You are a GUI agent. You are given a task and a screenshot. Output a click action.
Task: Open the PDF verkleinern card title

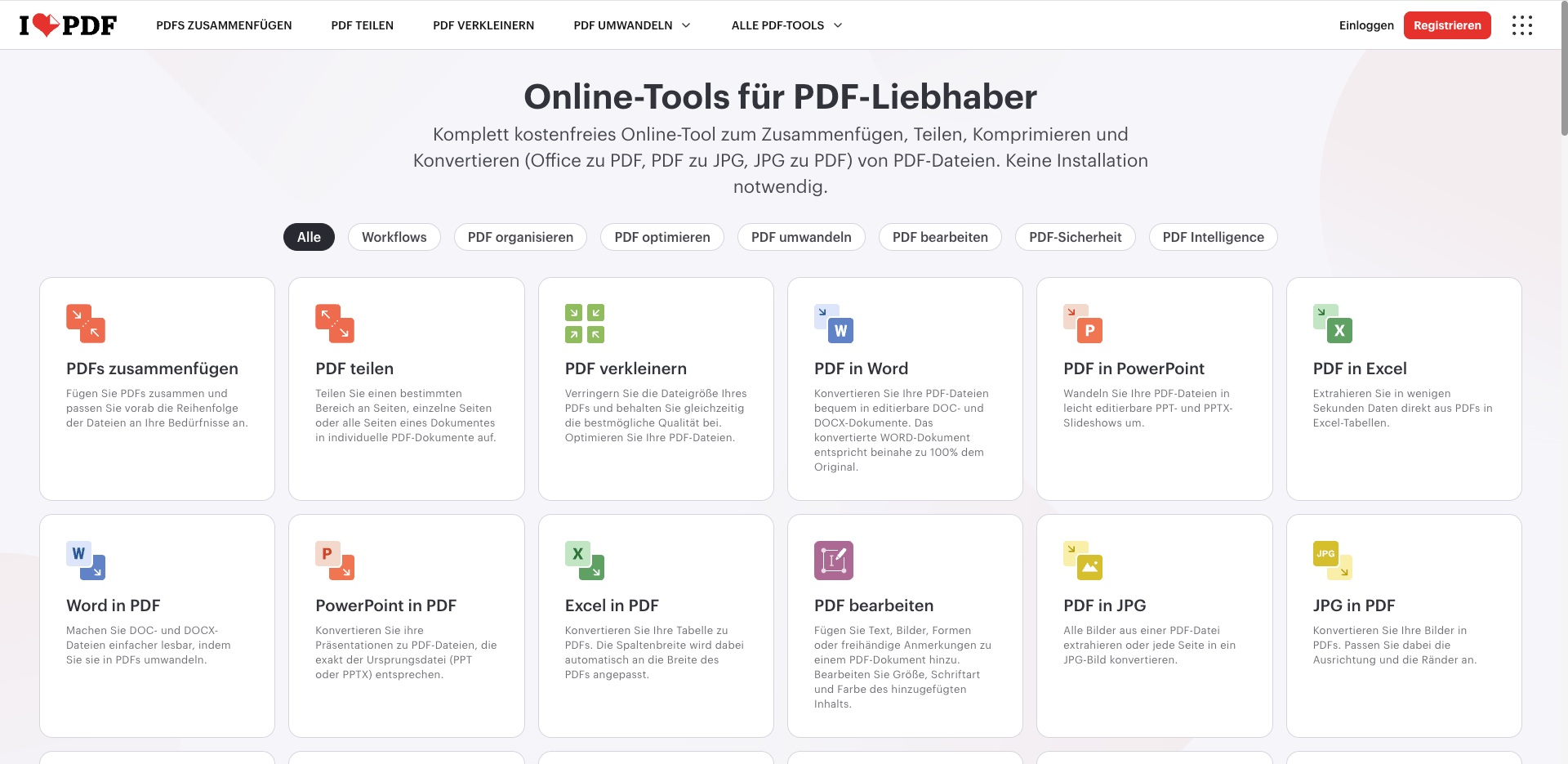tap(626, 369)
